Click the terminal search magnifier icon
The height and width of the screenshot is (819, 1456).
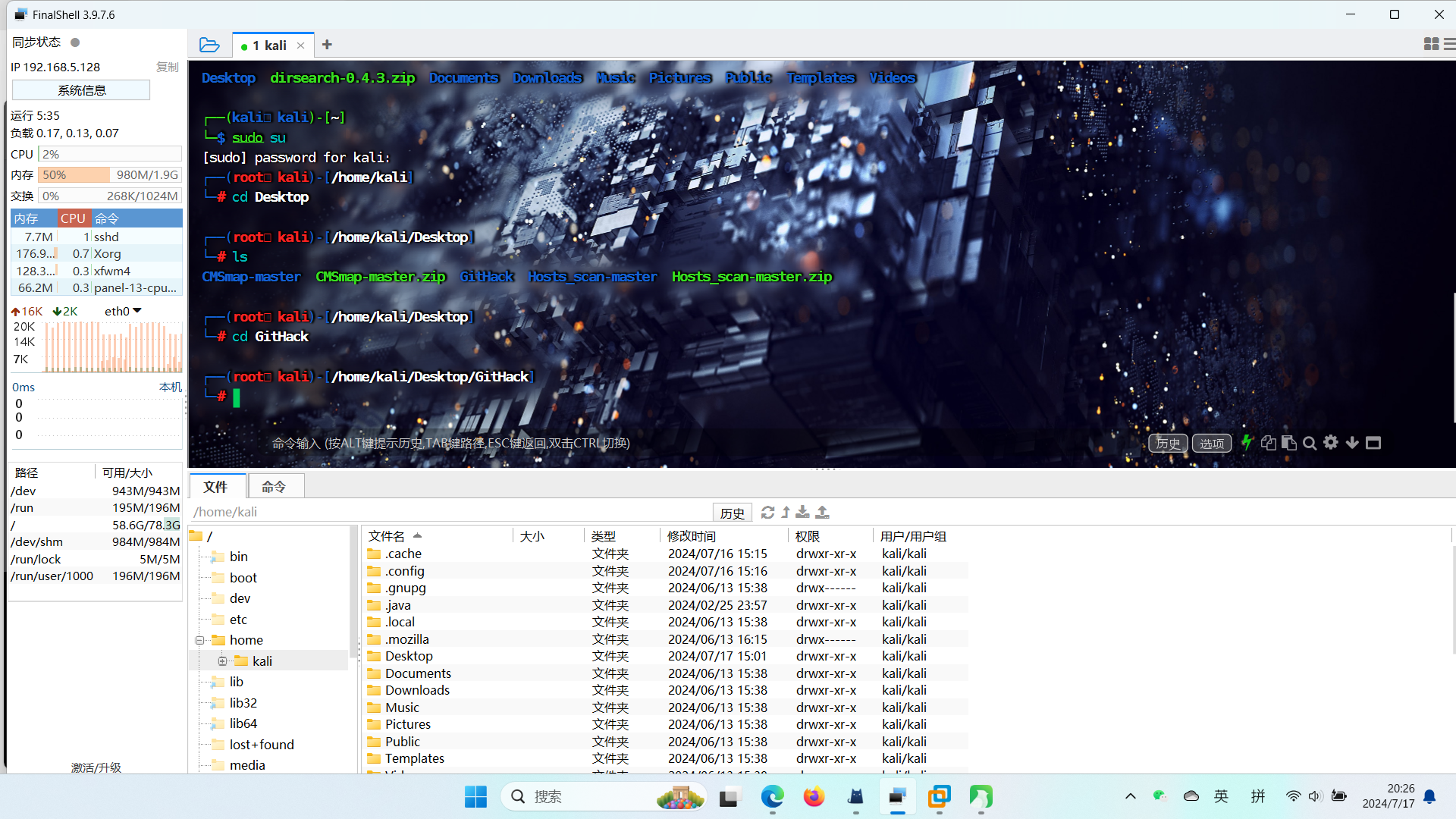[x=1310, y=443]
